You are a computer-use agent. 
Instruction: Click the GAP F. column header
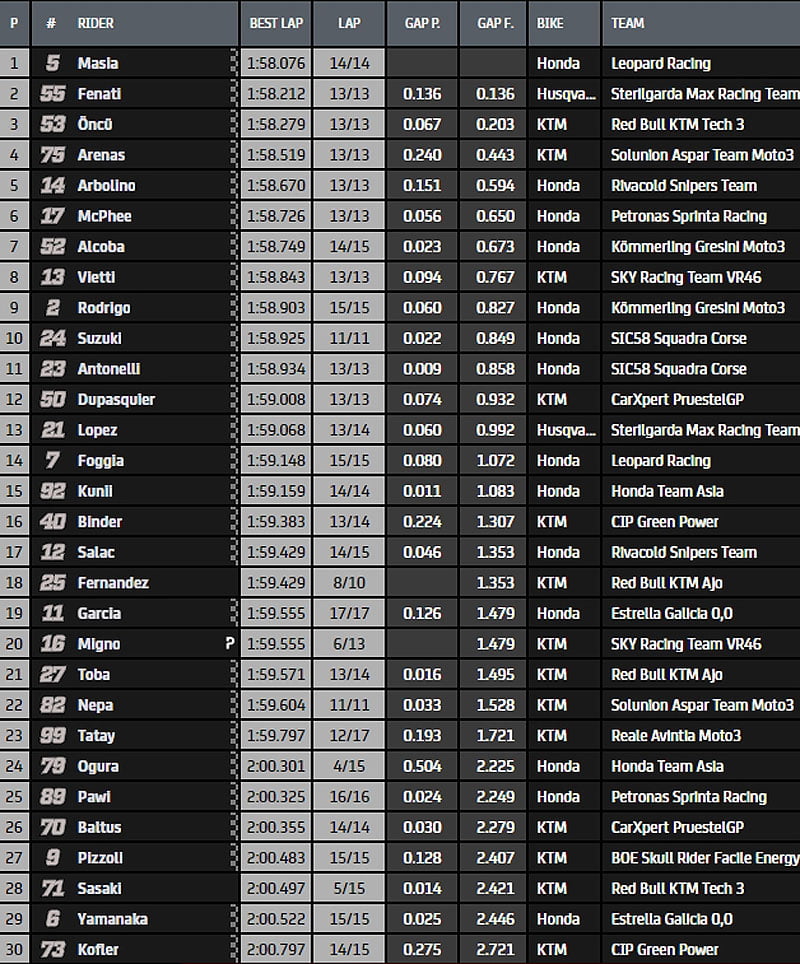click(x=495, y=23)
